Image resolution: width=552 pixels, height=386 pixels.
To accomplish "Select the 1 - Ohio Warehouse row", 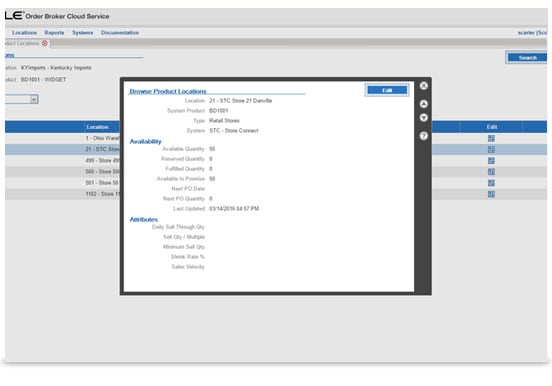I will (276, 138).
